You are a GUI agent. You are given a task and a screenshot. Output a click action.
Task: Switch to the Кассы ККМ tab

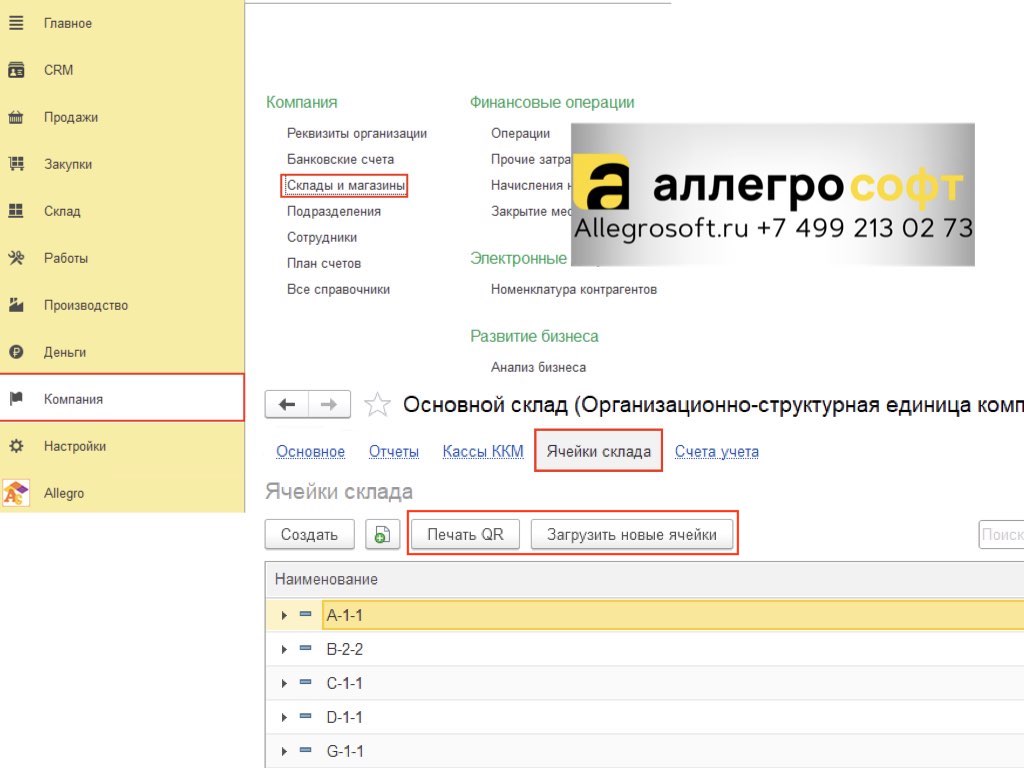coord(483,451)
